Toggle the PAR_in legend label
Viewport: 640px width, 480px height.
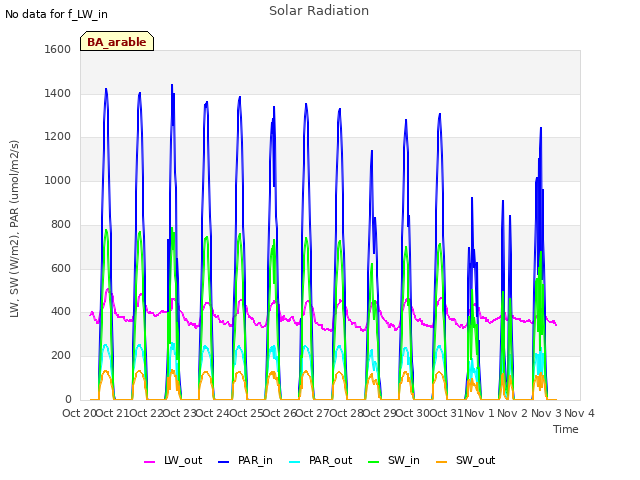255,460
